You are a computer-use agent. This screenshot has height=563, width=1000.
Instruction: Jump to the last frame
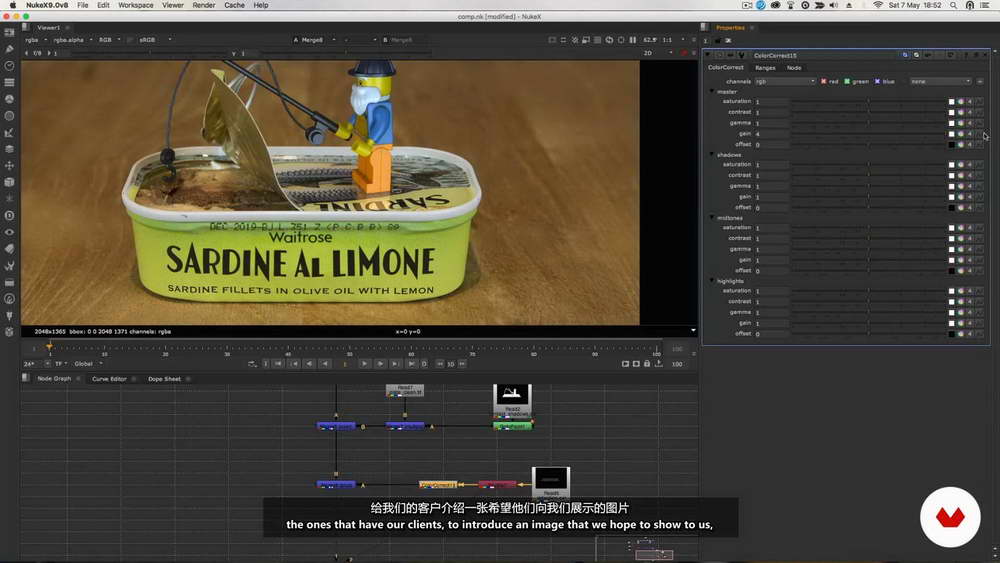(411, 363)
